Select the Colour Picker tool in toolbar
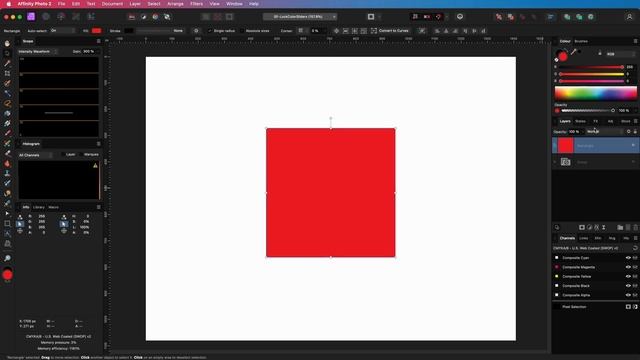 pyautogui.click(x=7, y=63)
